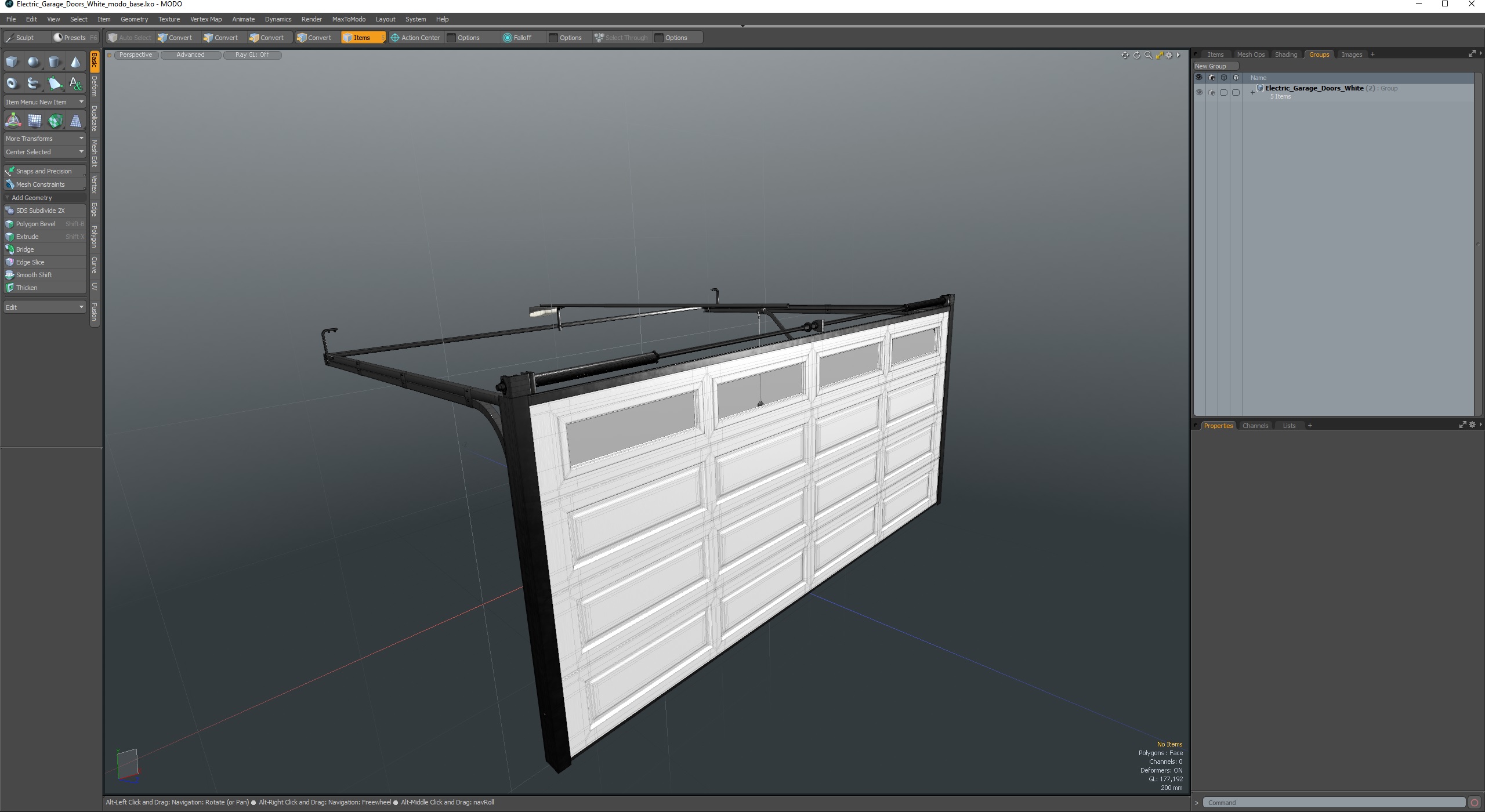
Task: Switch to the Shading tab
Action: click(x=1286, y=55)
